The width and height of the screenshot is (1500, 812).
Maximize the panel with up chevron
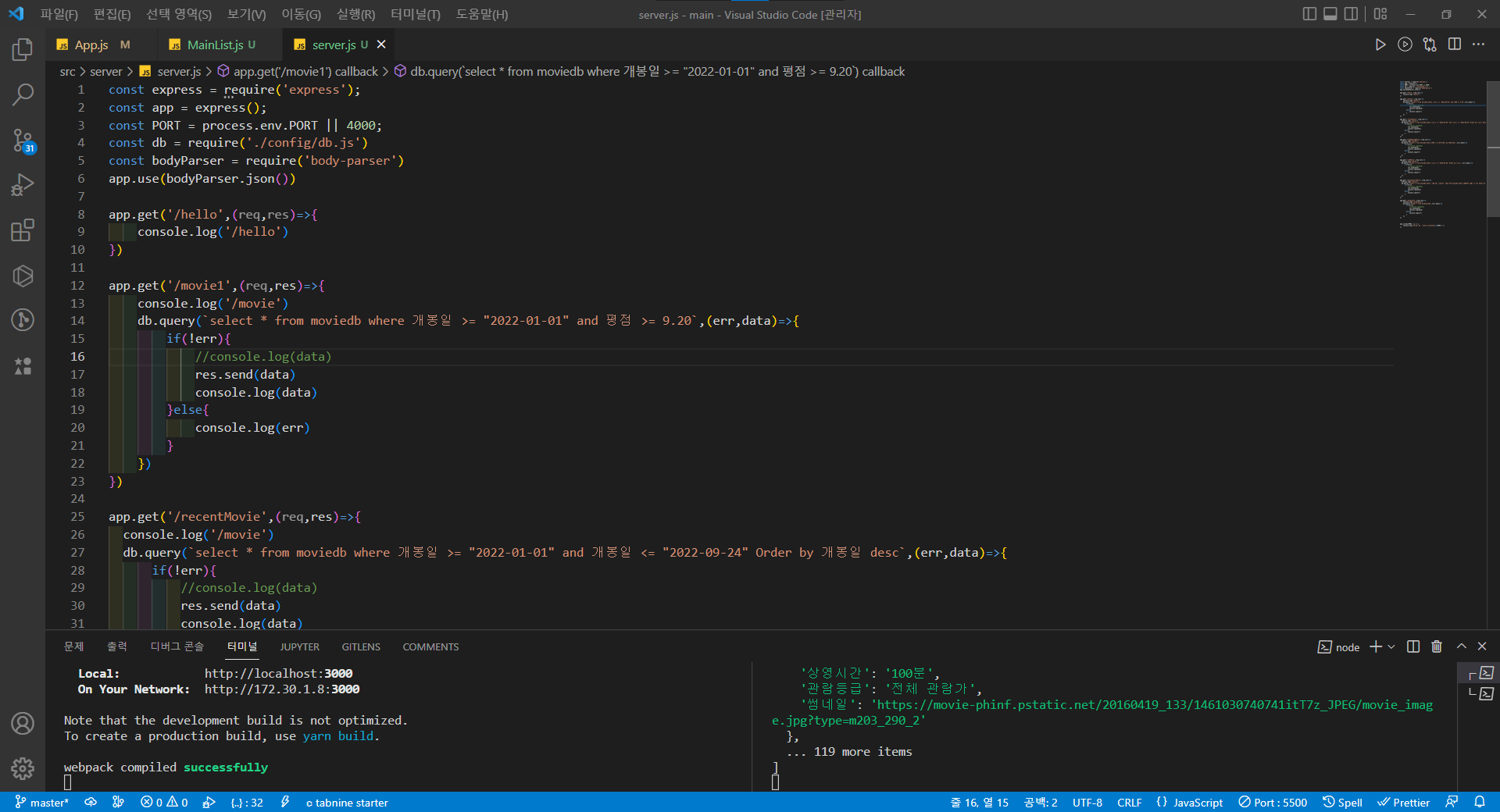point(1461,646)
